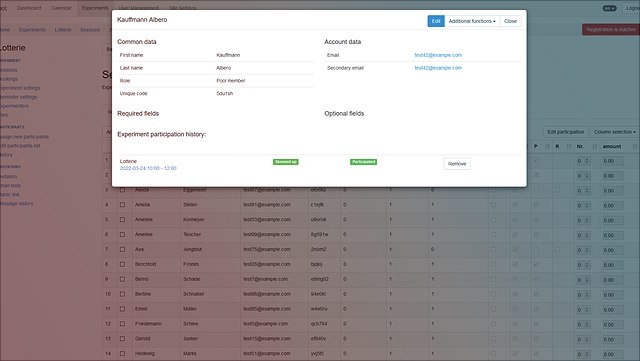Check the row checkbox for Bertine Schnabel
The height and width of the screenshot is (361, 640).
click(122, 294)
